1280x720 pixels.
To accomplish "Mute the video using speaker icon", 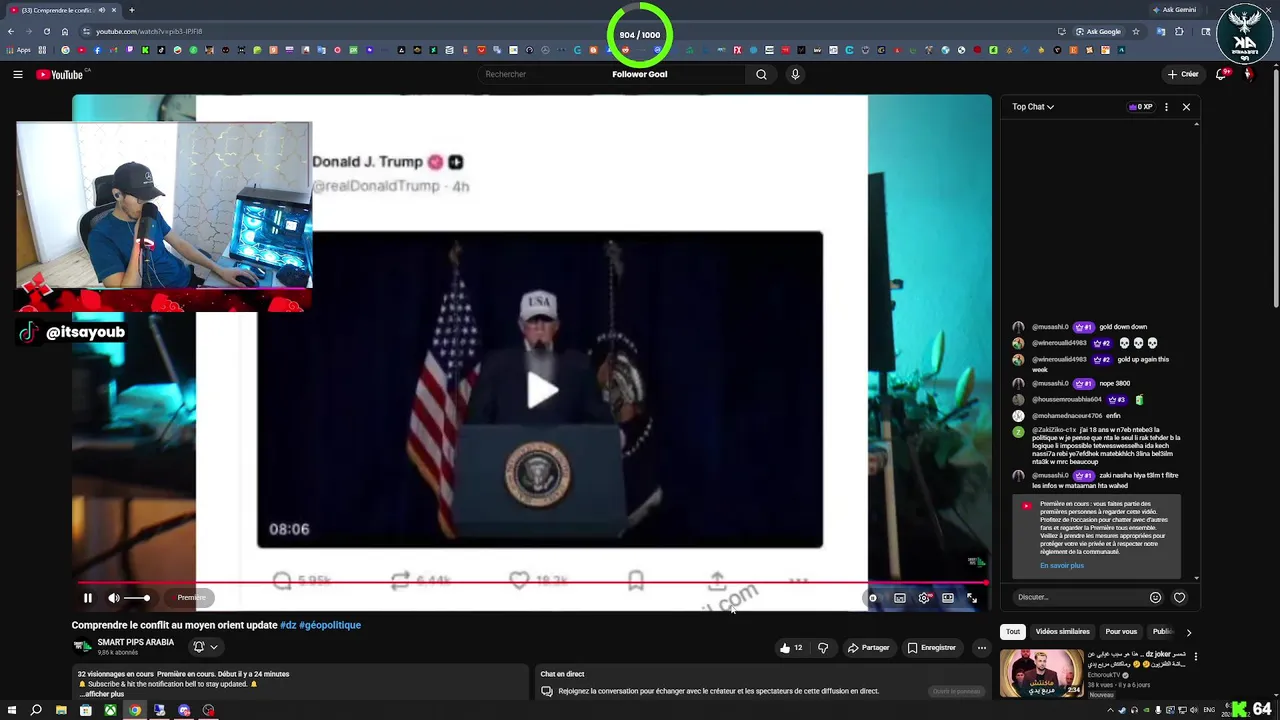I will coord(113,598).
